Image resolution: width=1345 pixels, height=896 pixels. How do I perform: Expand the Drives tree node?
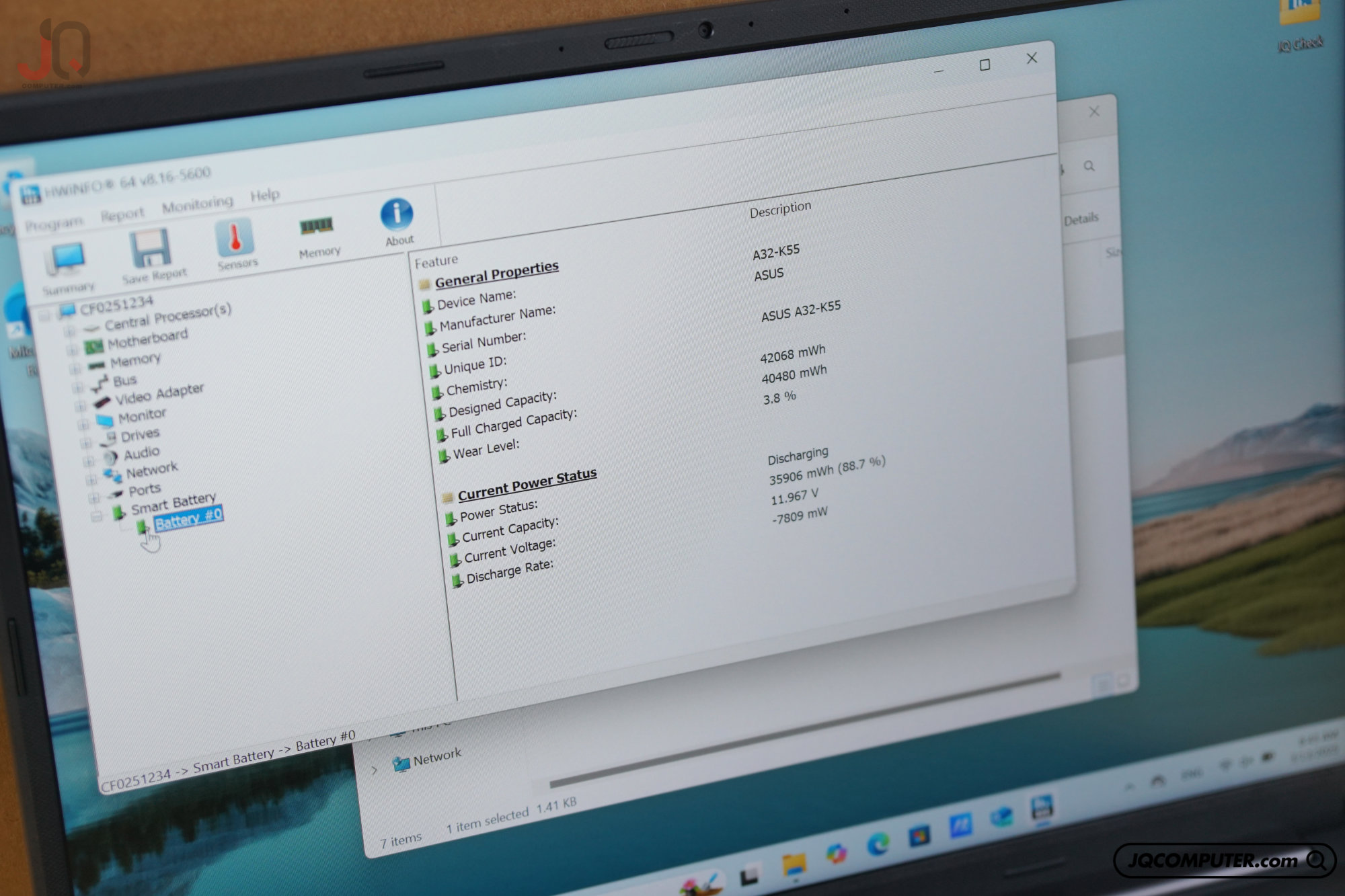pos(85,442)
